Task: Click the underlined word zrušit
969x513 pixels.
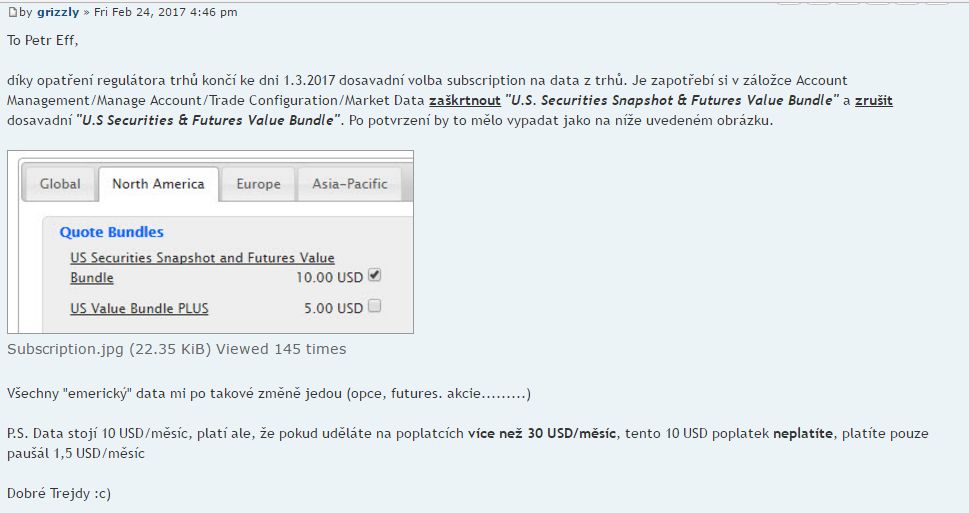Action: [874, 100]
